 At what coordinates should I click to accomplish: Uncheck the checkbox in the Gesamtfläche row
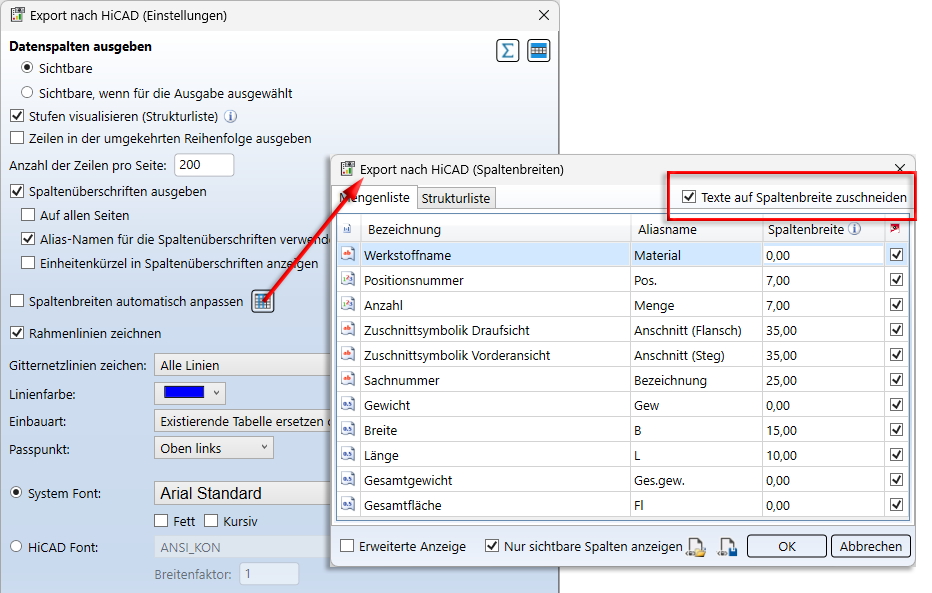pyautogui.click(x=896, y=504)
